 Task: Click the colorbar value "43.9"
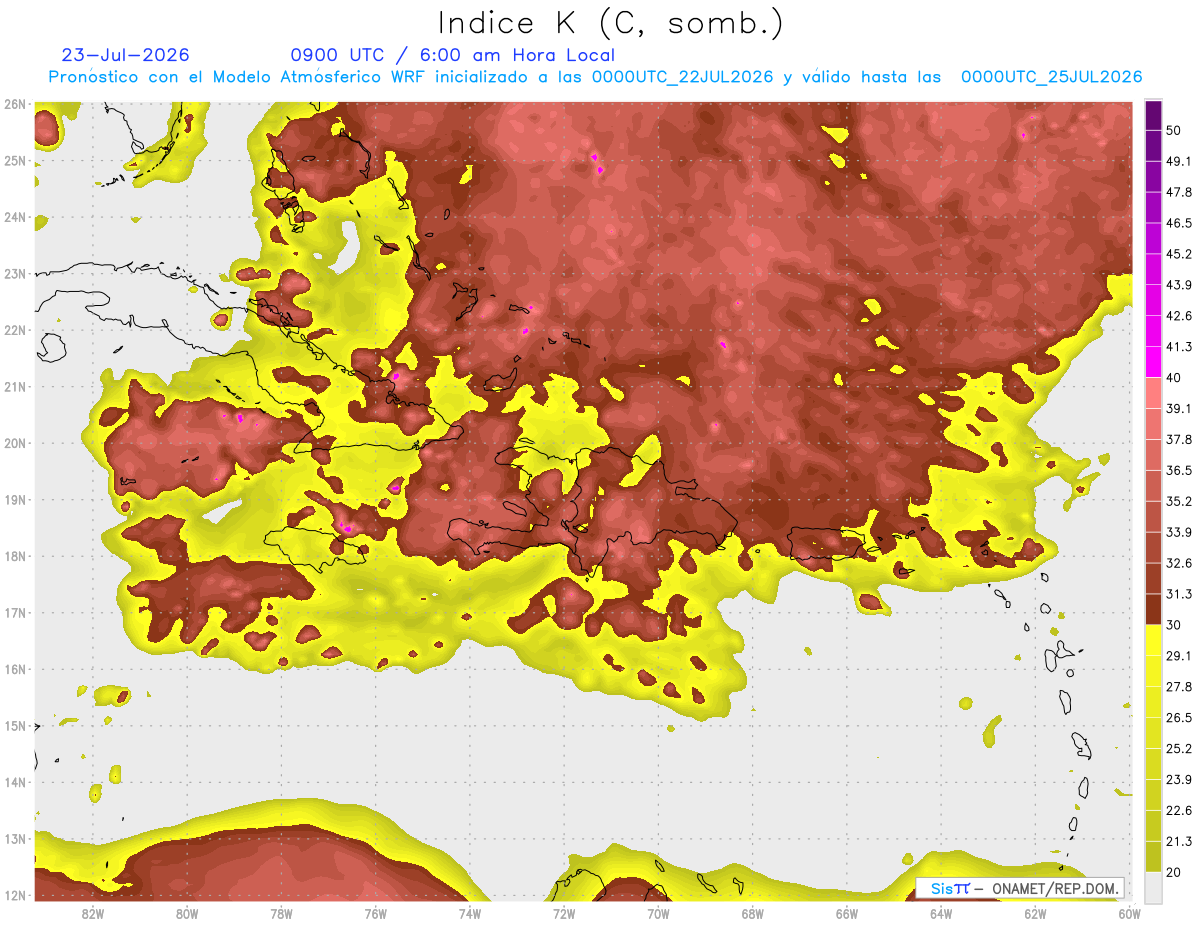(1179, 285)
